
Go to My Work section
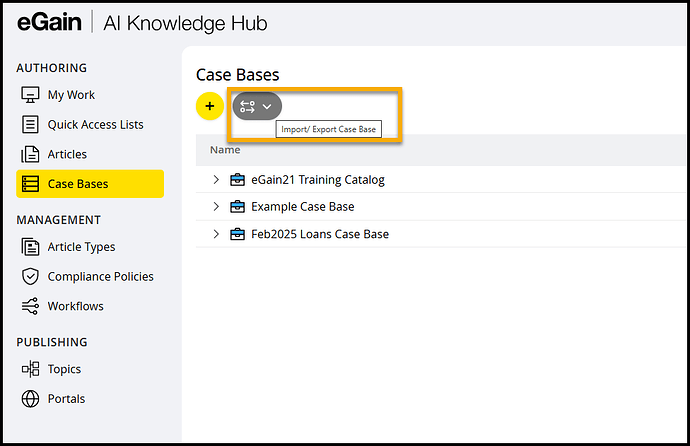pyautogui.click(x=71, y=95)
